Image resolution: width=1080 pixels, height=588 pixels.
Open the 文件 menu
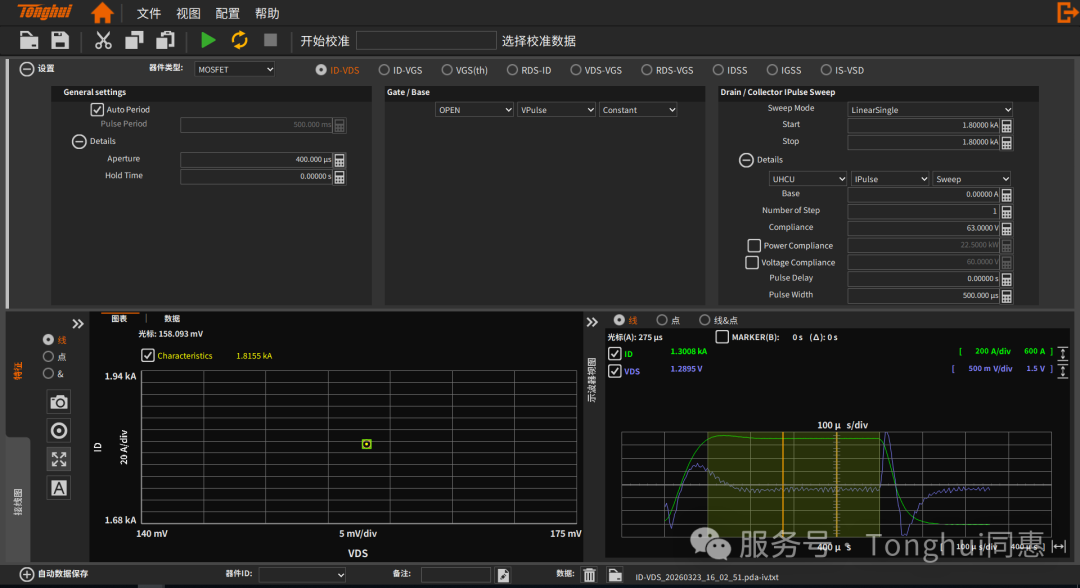tap(148, 14)
